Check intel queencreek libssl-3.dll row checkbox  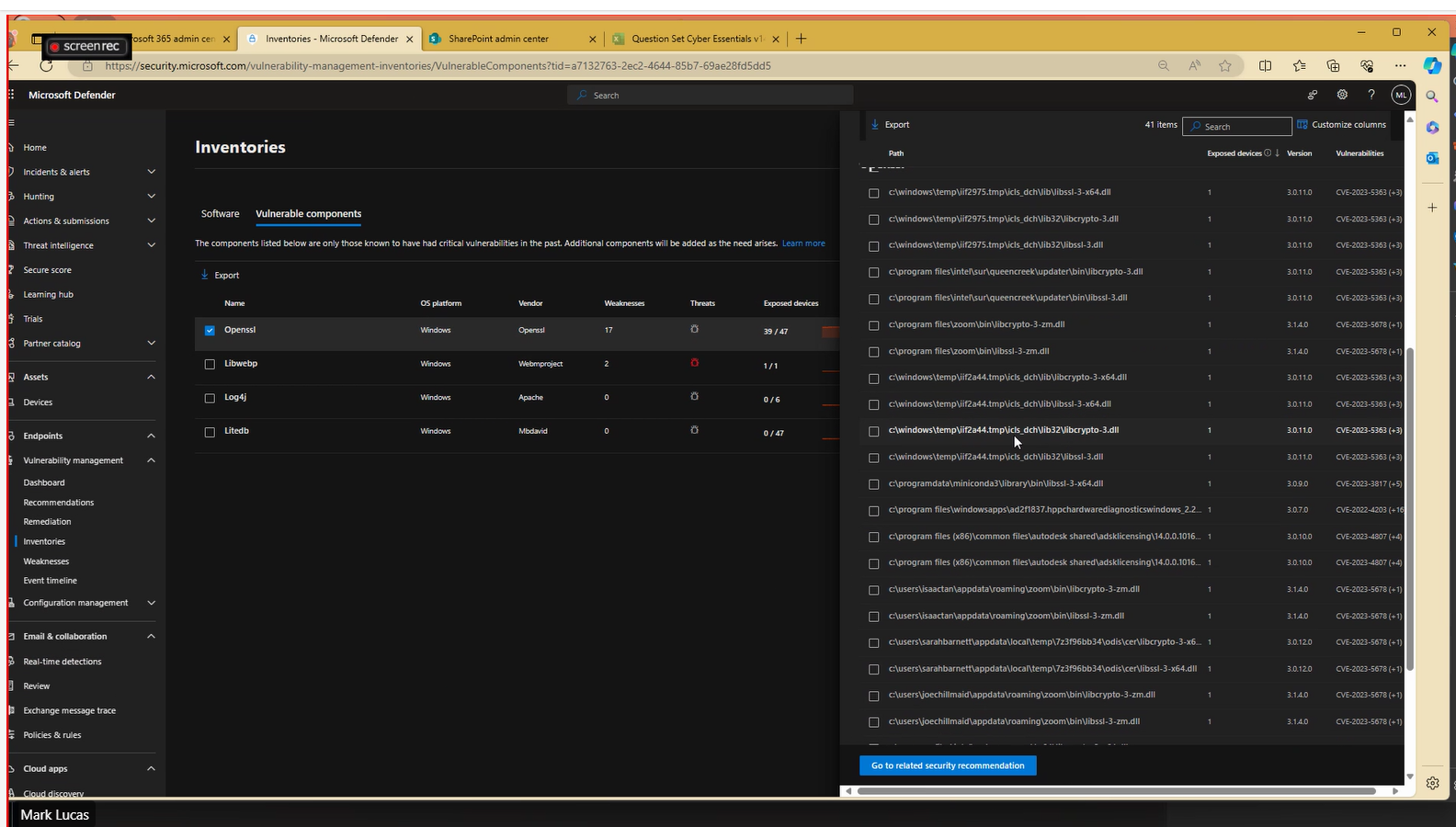874,299
